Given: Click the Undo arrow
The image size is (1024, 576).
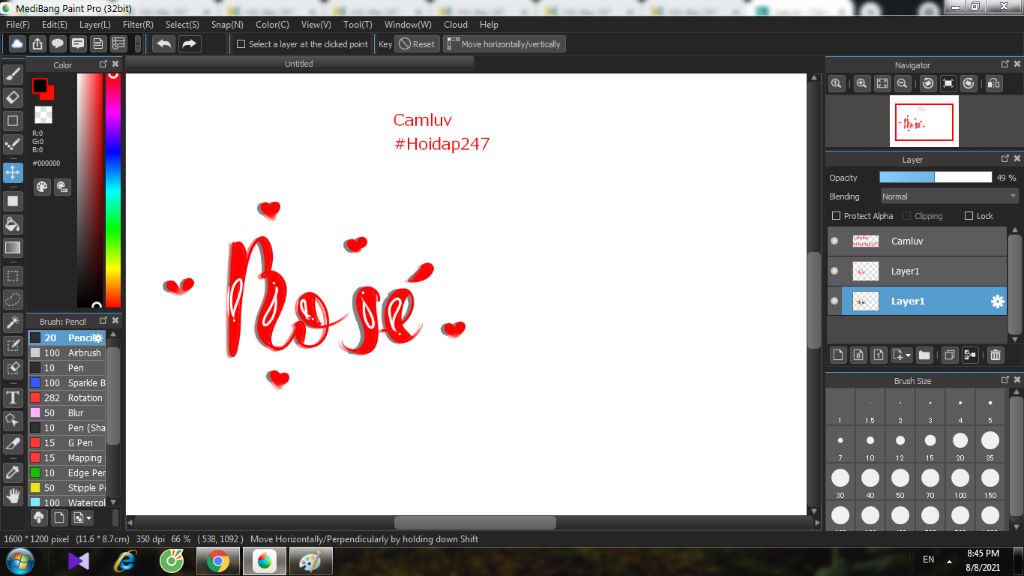Looking at the screenshot, I should pos(164,44).
